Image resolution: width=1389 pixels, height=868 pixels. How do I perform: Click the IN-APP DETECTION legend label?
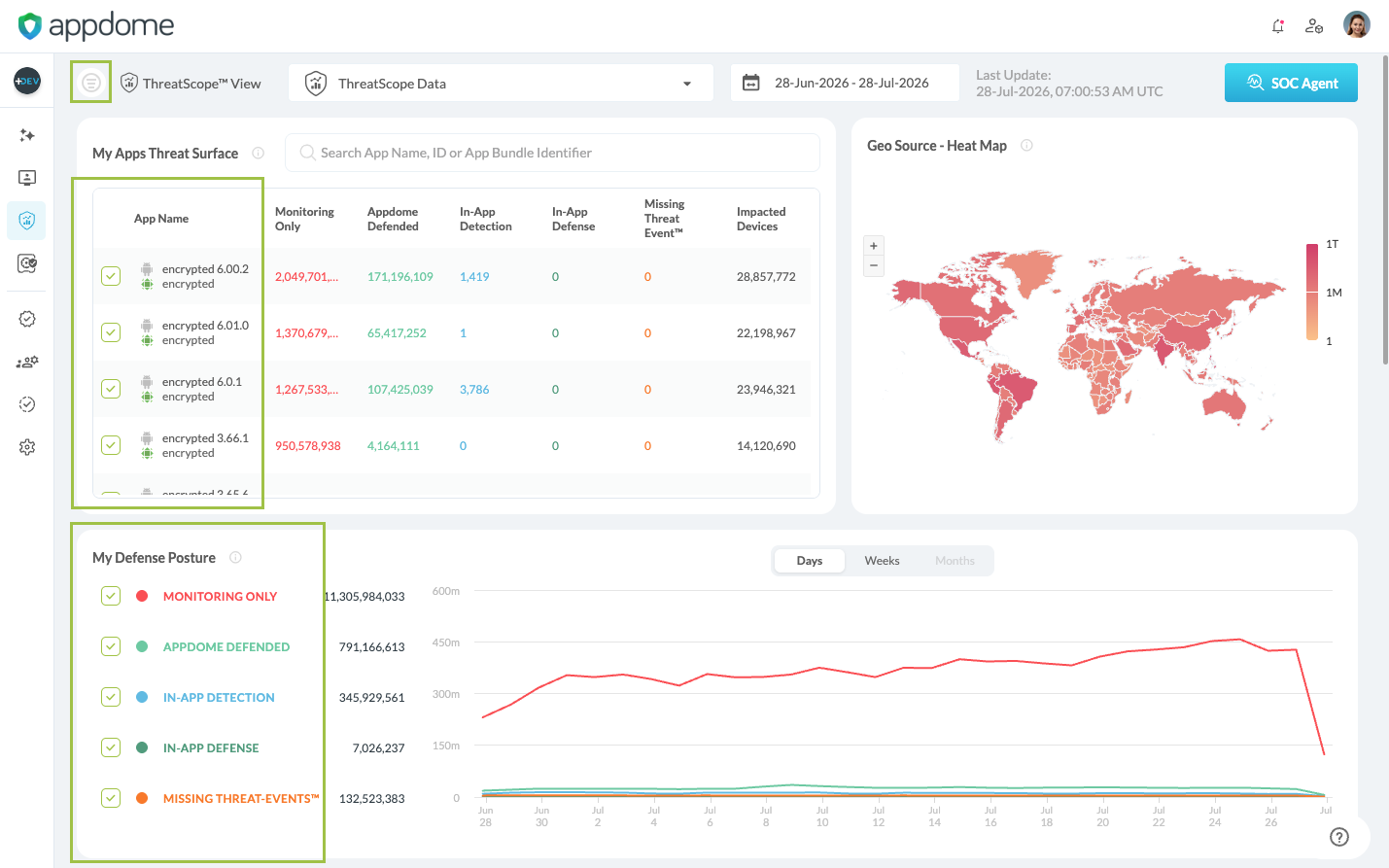tap(219, 697)
